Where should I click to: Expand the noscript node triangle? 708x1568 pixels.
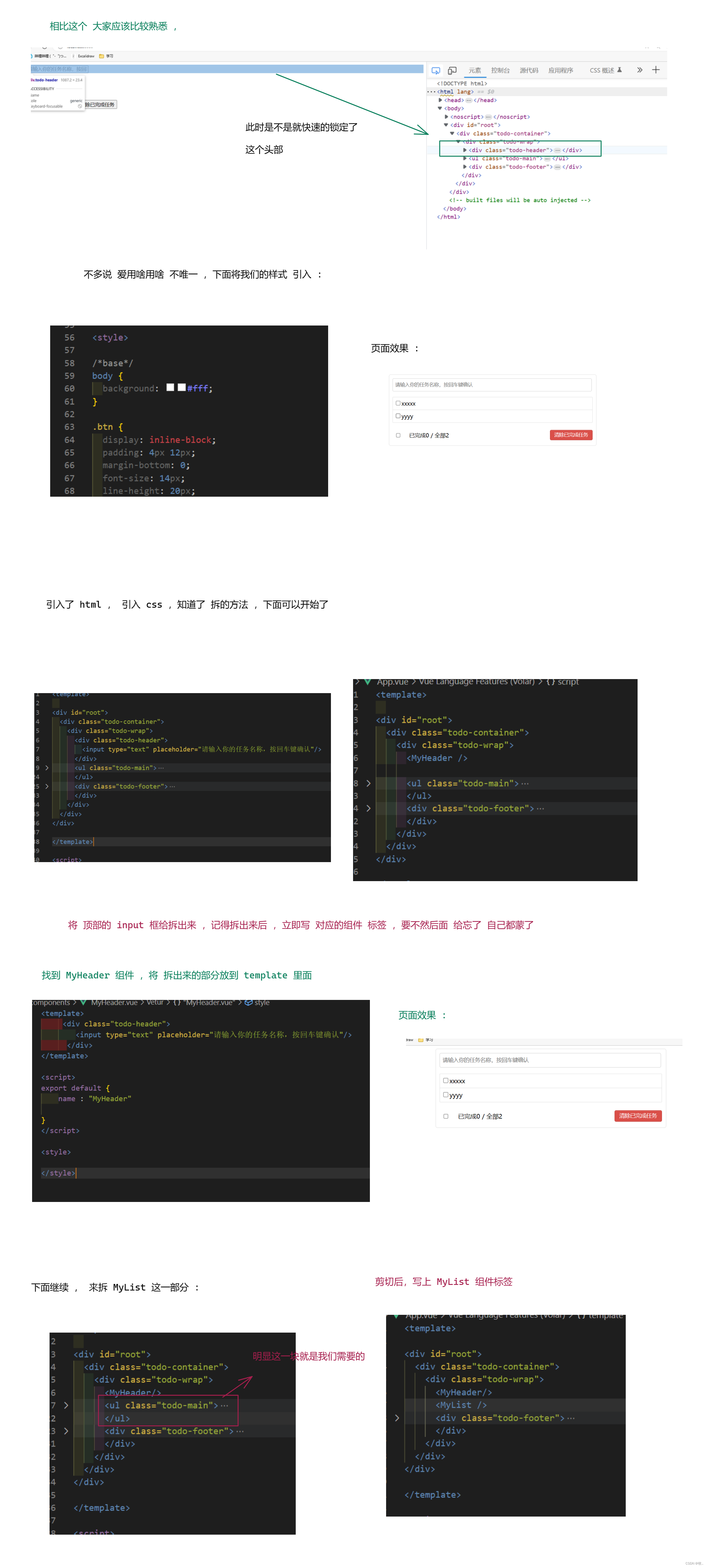tap(447, 117)
